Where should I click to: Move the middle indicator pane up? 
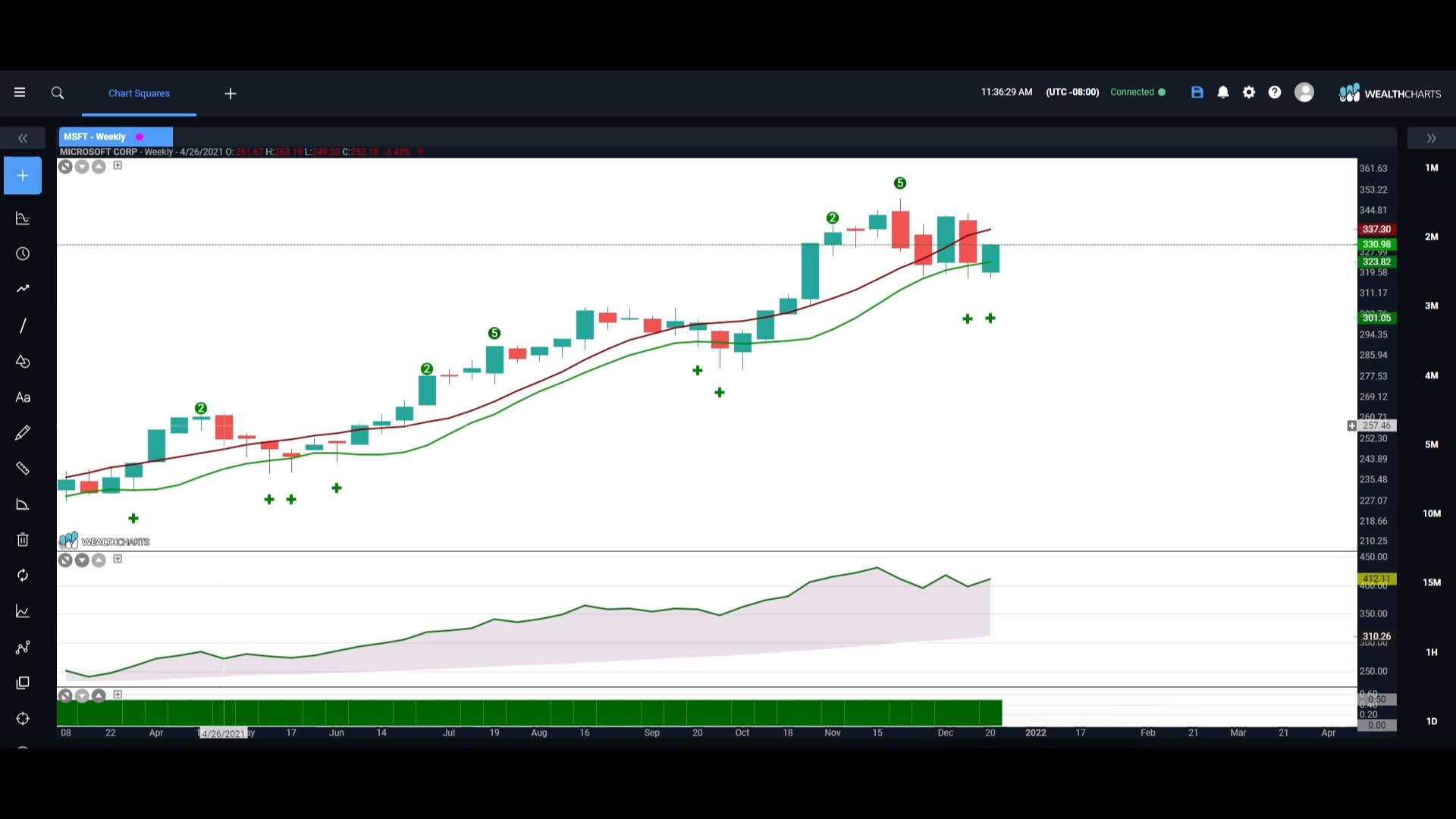click(99, 560)
